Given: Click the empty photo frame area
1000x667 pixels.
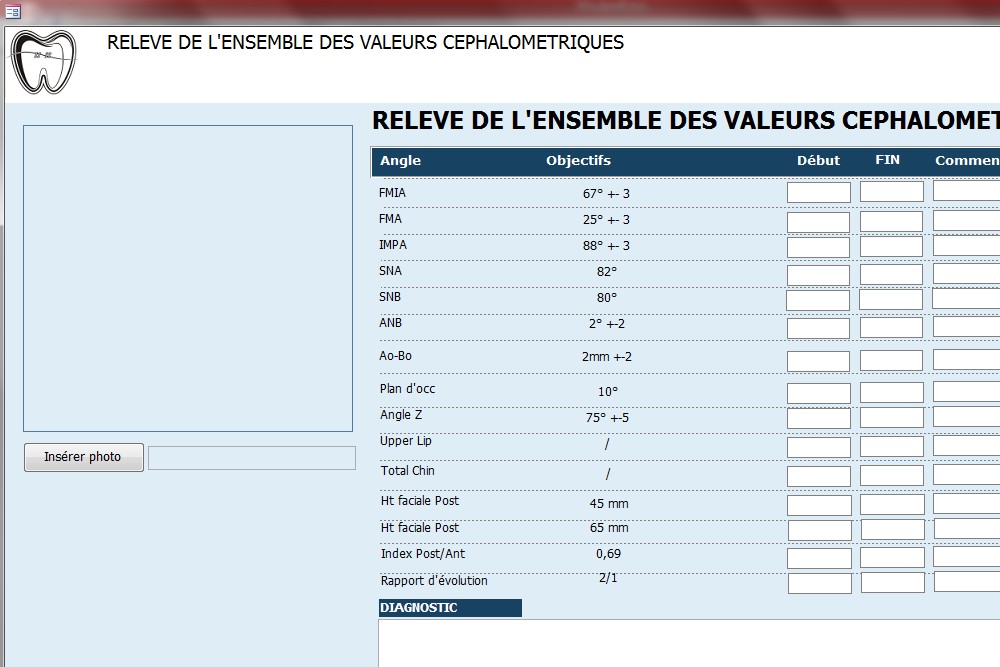Looking at the screenshot, I should click(x=188, y=279).
